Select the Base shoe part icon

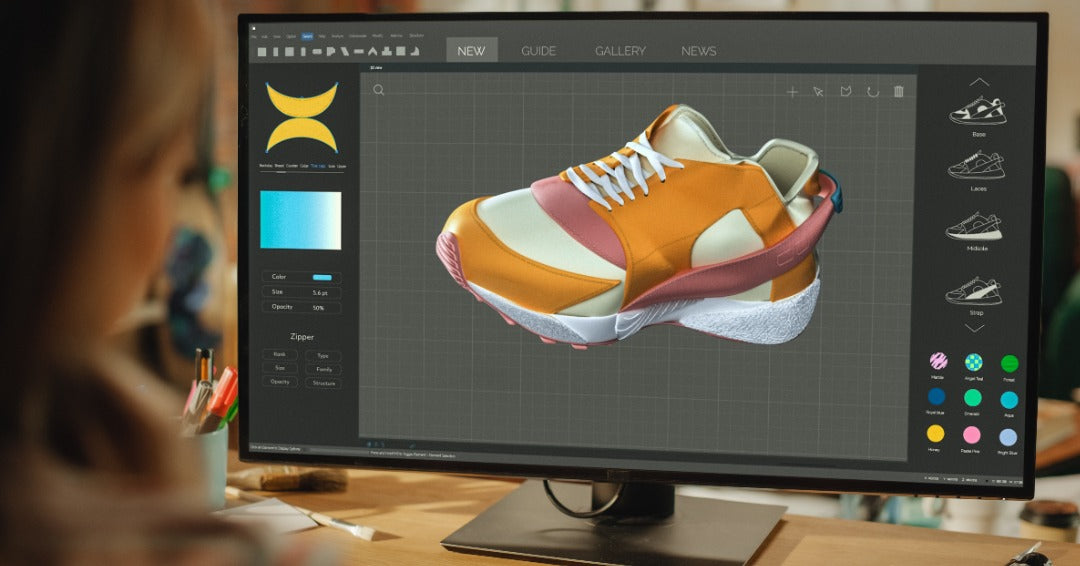[977, 111]
